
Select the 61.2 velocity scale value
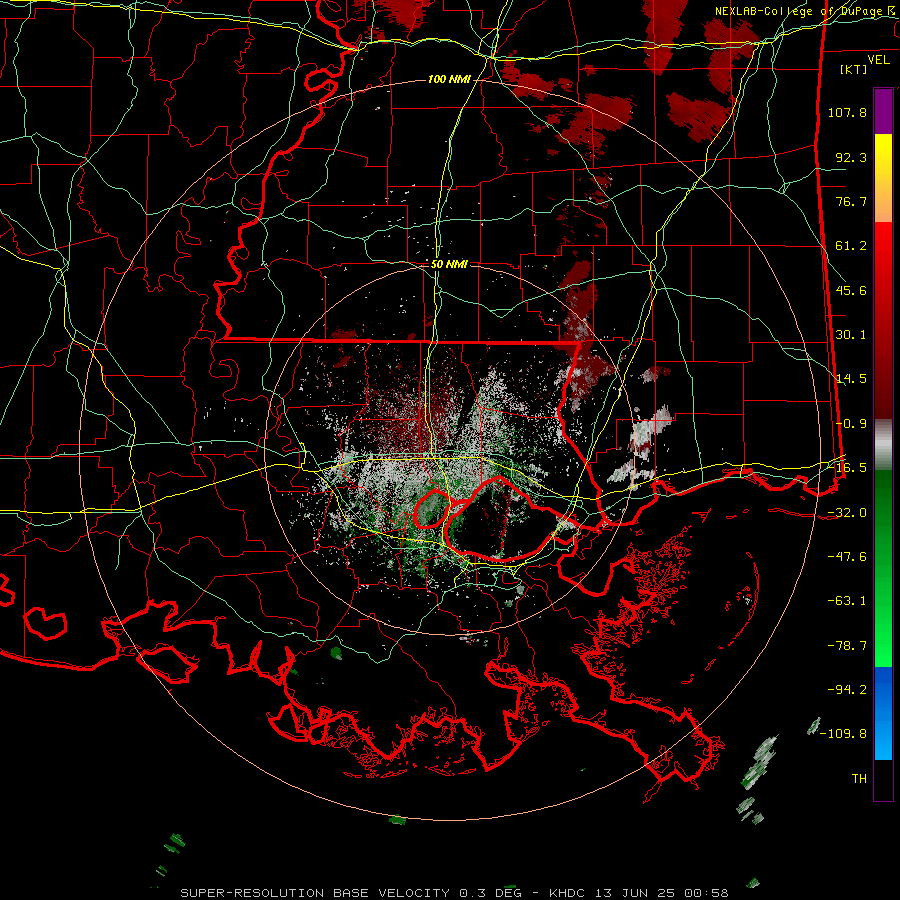[851, 246]
